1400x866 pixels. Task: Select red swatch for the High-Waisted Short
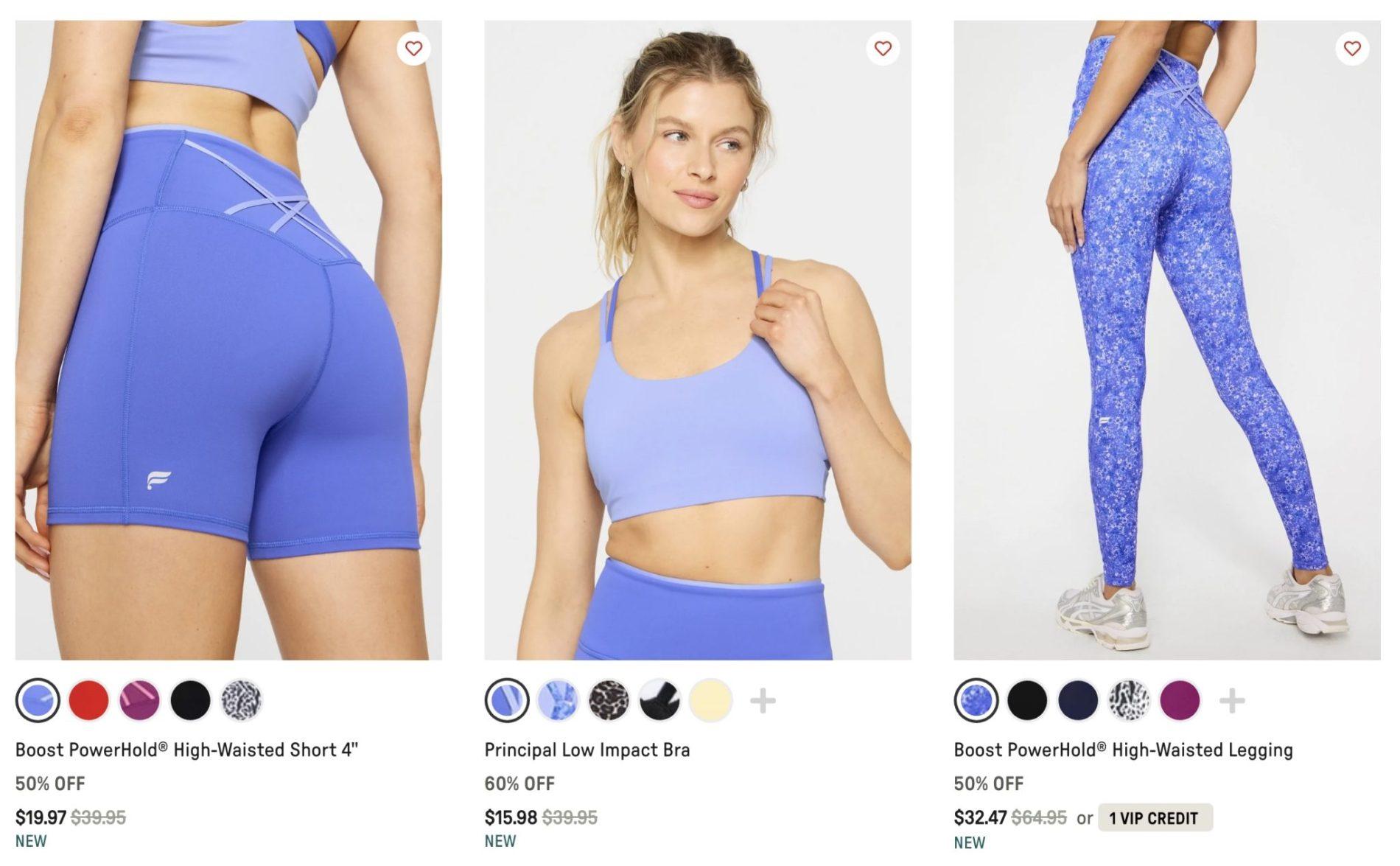point(88,700)
